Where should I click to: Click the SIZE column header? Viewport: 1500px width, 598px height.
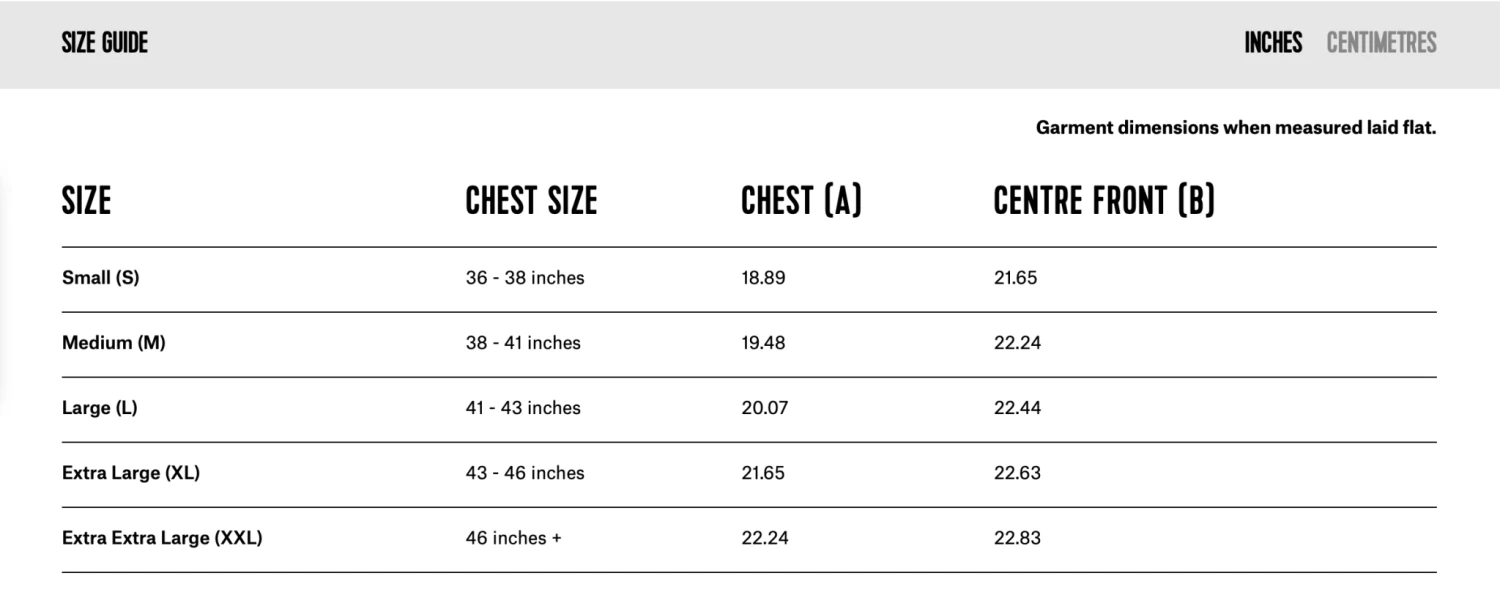86,200
